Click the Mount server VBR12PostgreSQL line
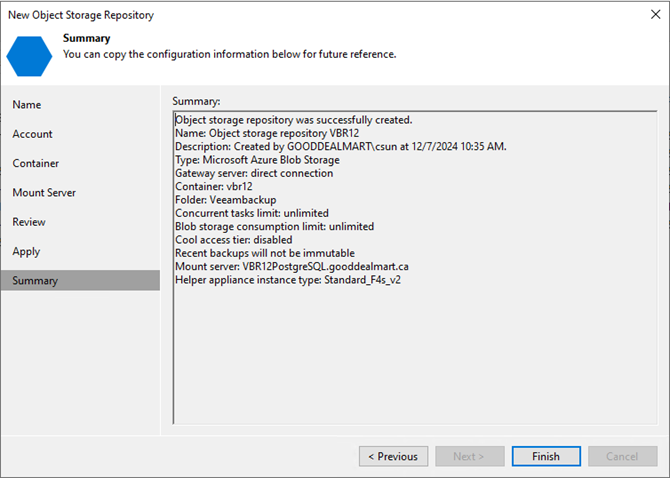670x478 pixels. [292, 267]
